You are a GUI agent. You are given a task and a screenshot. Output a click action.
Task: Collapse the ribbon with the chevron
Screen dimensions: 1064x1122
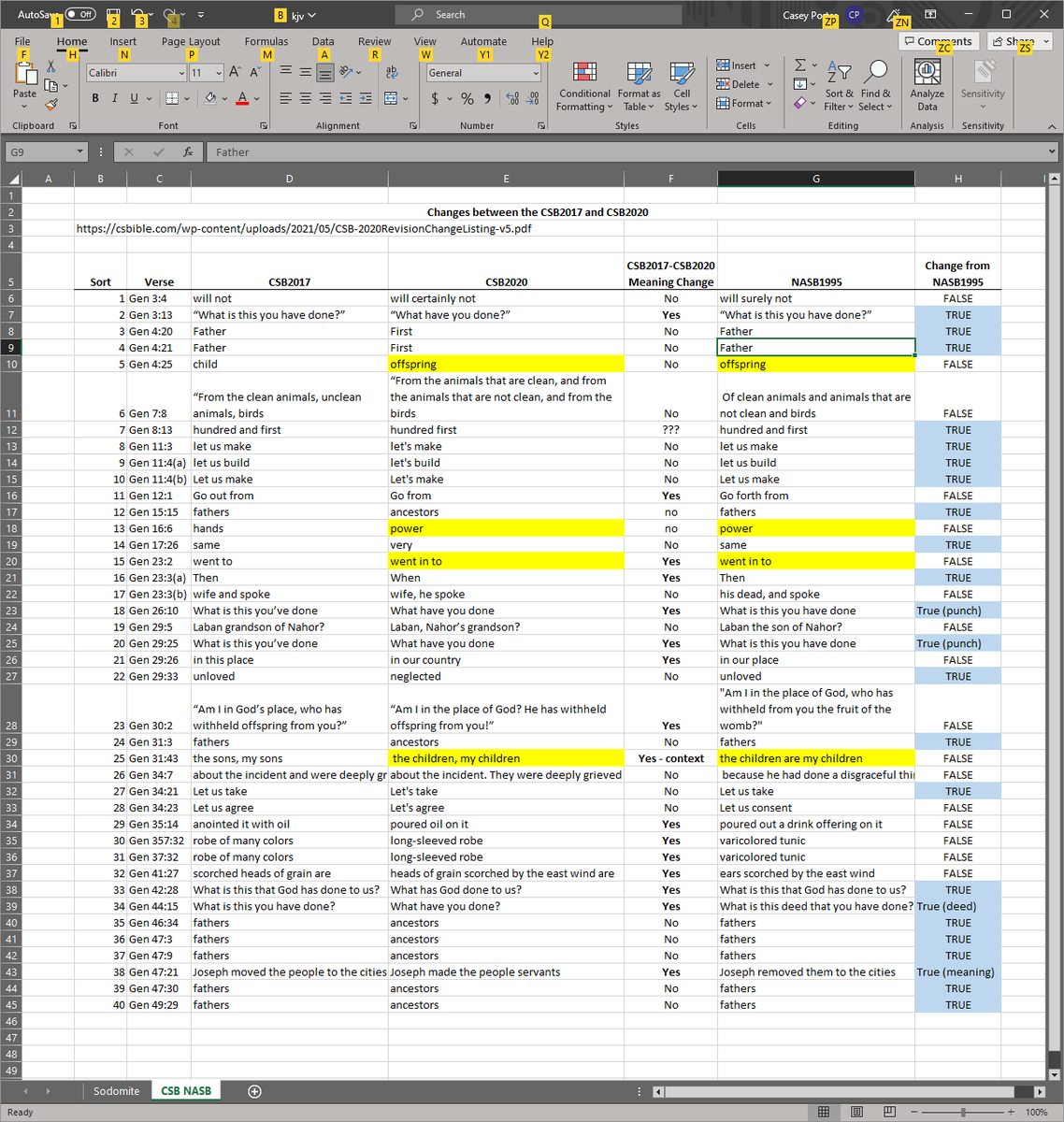tap(1051, 126)
